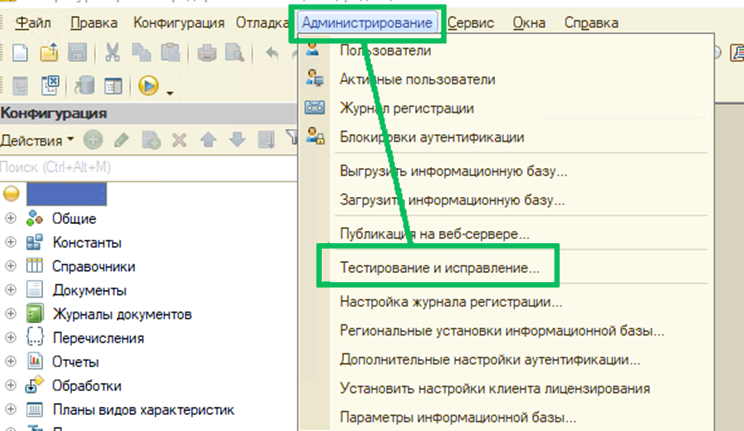Close the Администрирование menu
744x431 pixels.
pyautogui.click(x=367, y=23)
